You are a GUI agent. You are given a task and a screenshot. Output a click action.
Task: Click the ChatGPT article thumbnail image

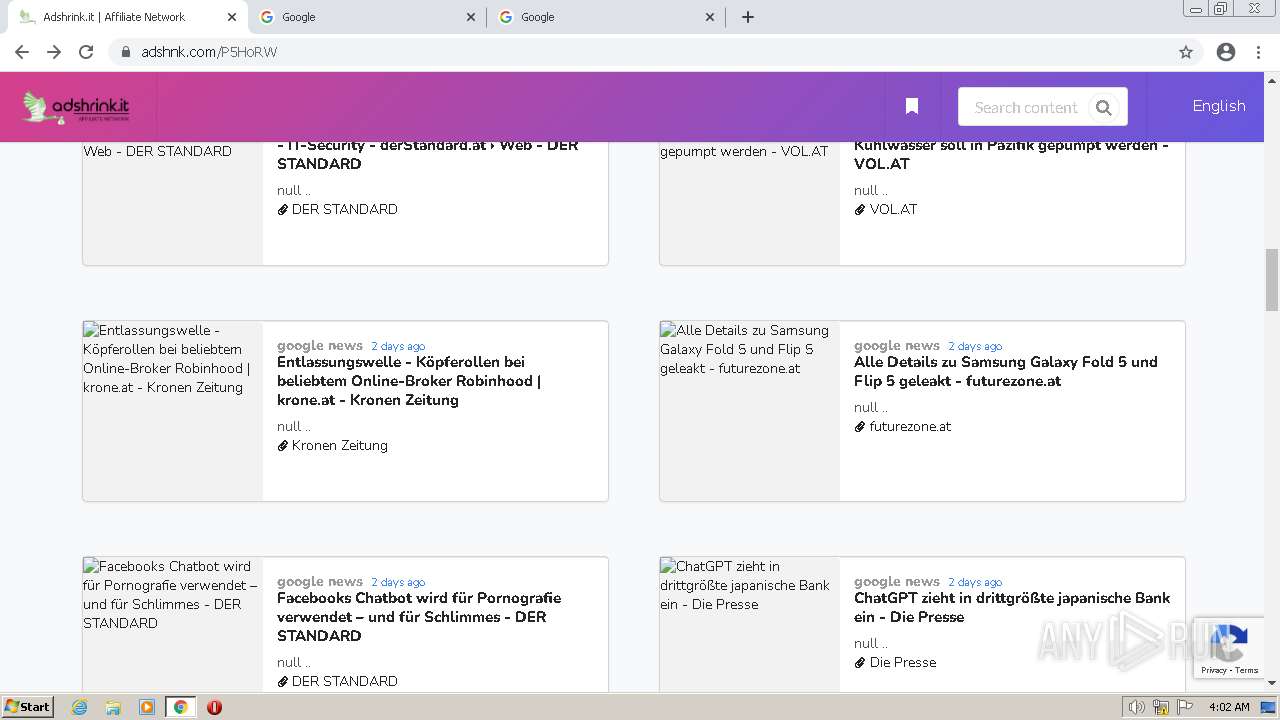point(750,624)
